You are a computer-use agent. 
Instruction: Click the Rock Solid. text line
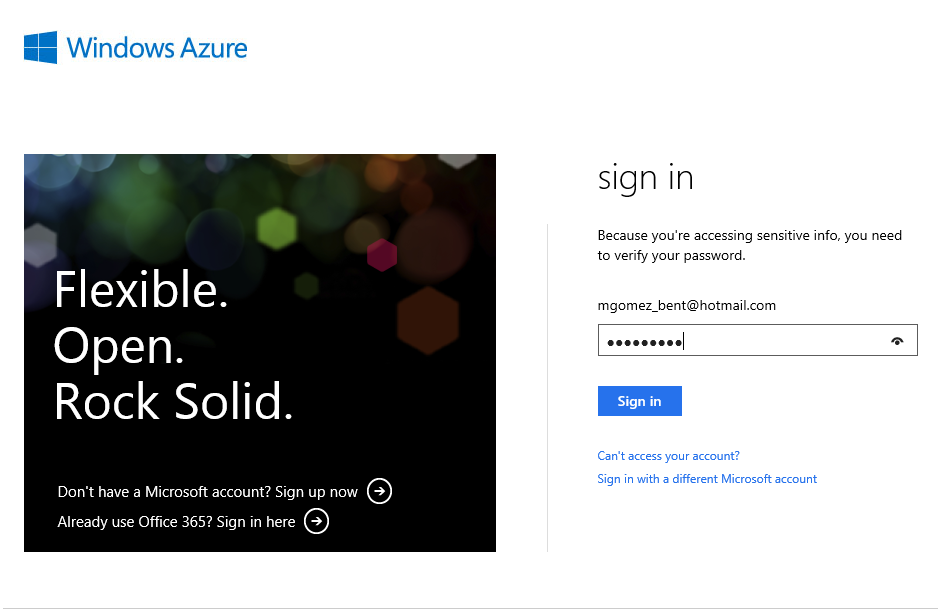tap(174, 401)
